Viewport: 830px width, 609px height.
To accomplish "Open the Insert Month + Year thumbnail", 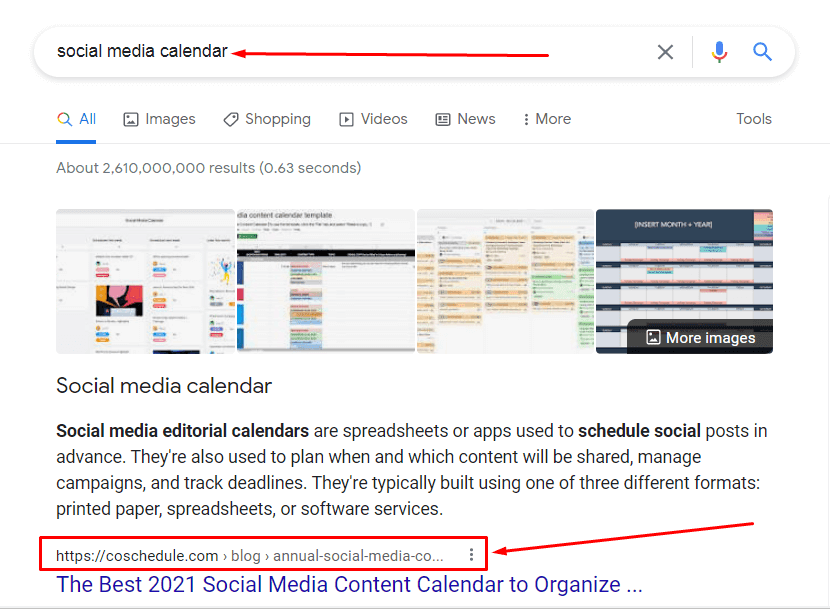I will (684, 262).
